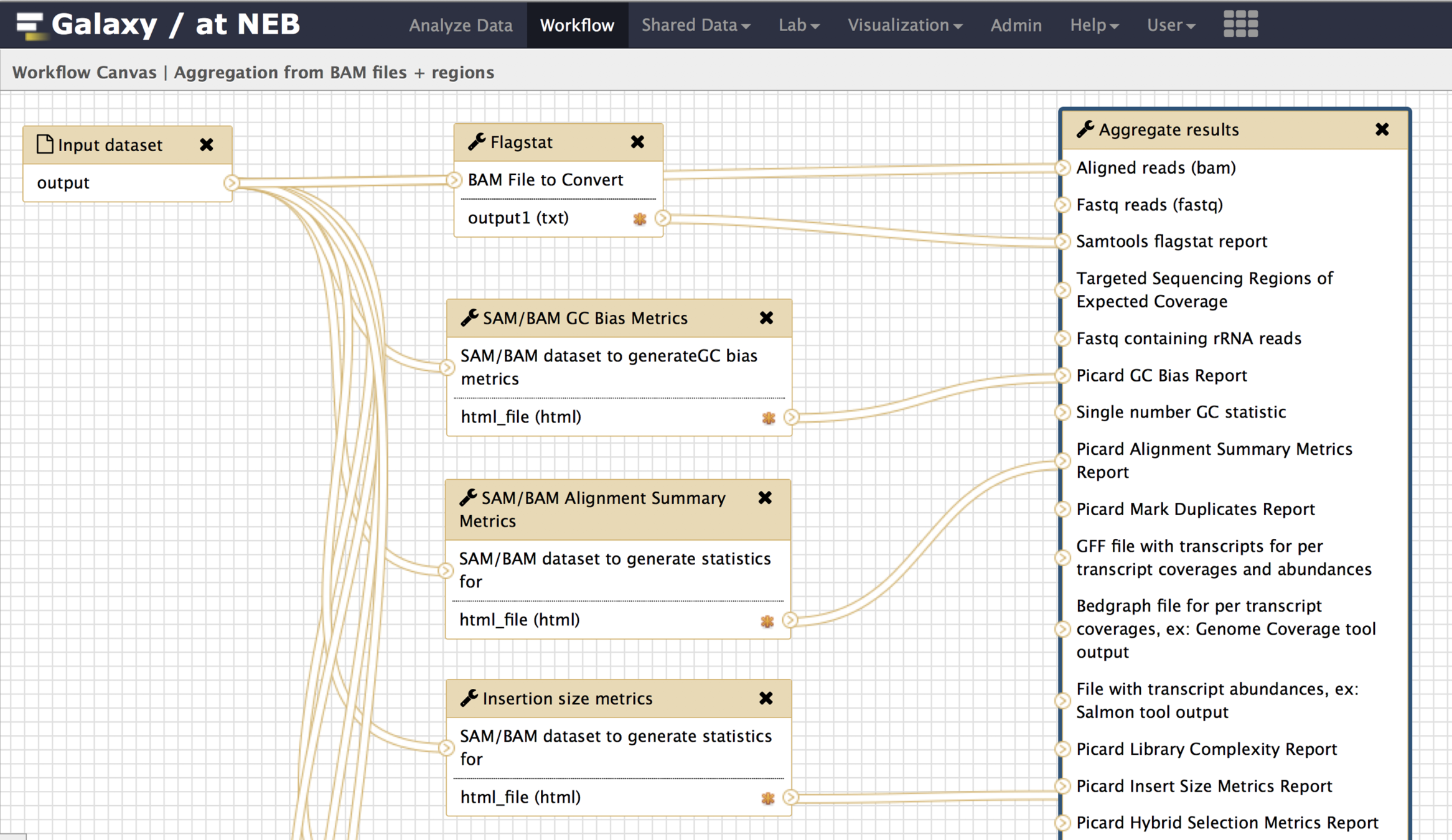Switch to the Analyze Data tab

click(461, 26)
